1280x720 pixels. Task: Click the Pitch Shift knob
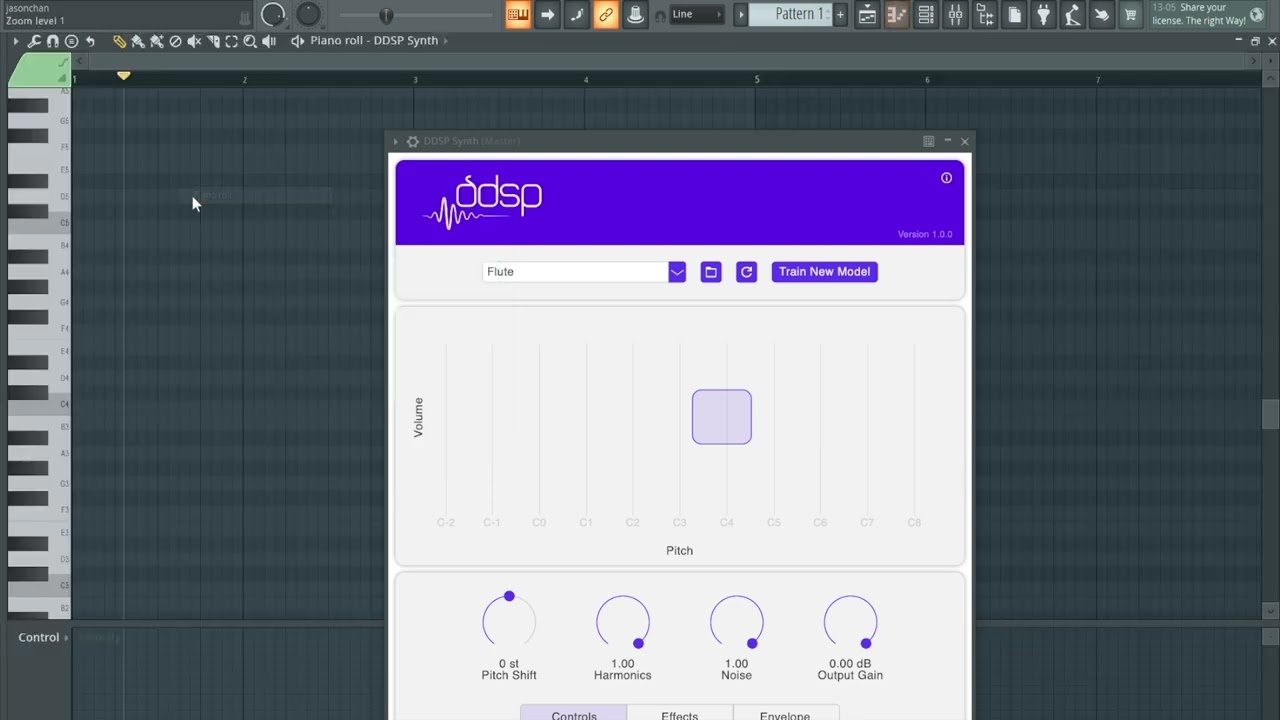pos(509,622)
